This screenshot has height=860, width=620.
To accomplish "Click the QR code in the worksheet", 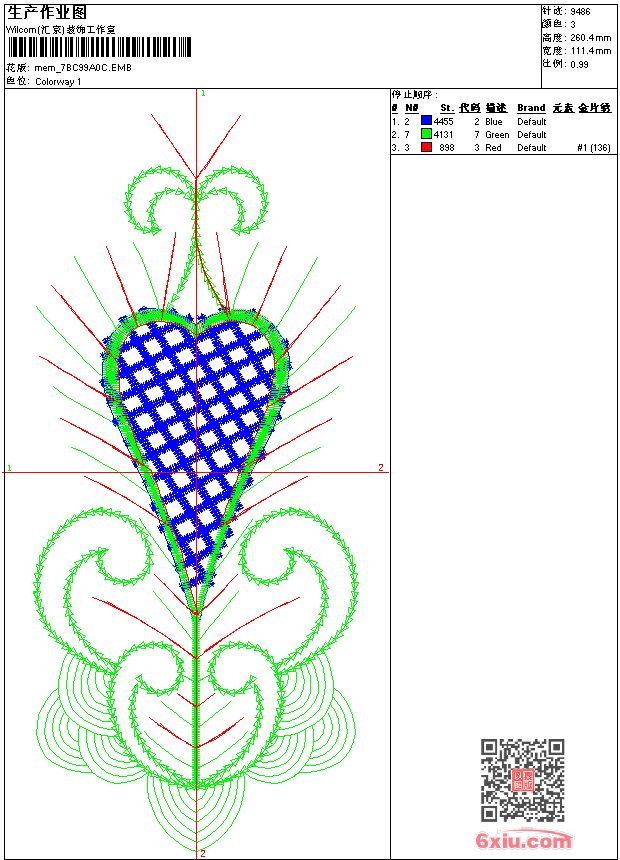I will click(523, 780).
